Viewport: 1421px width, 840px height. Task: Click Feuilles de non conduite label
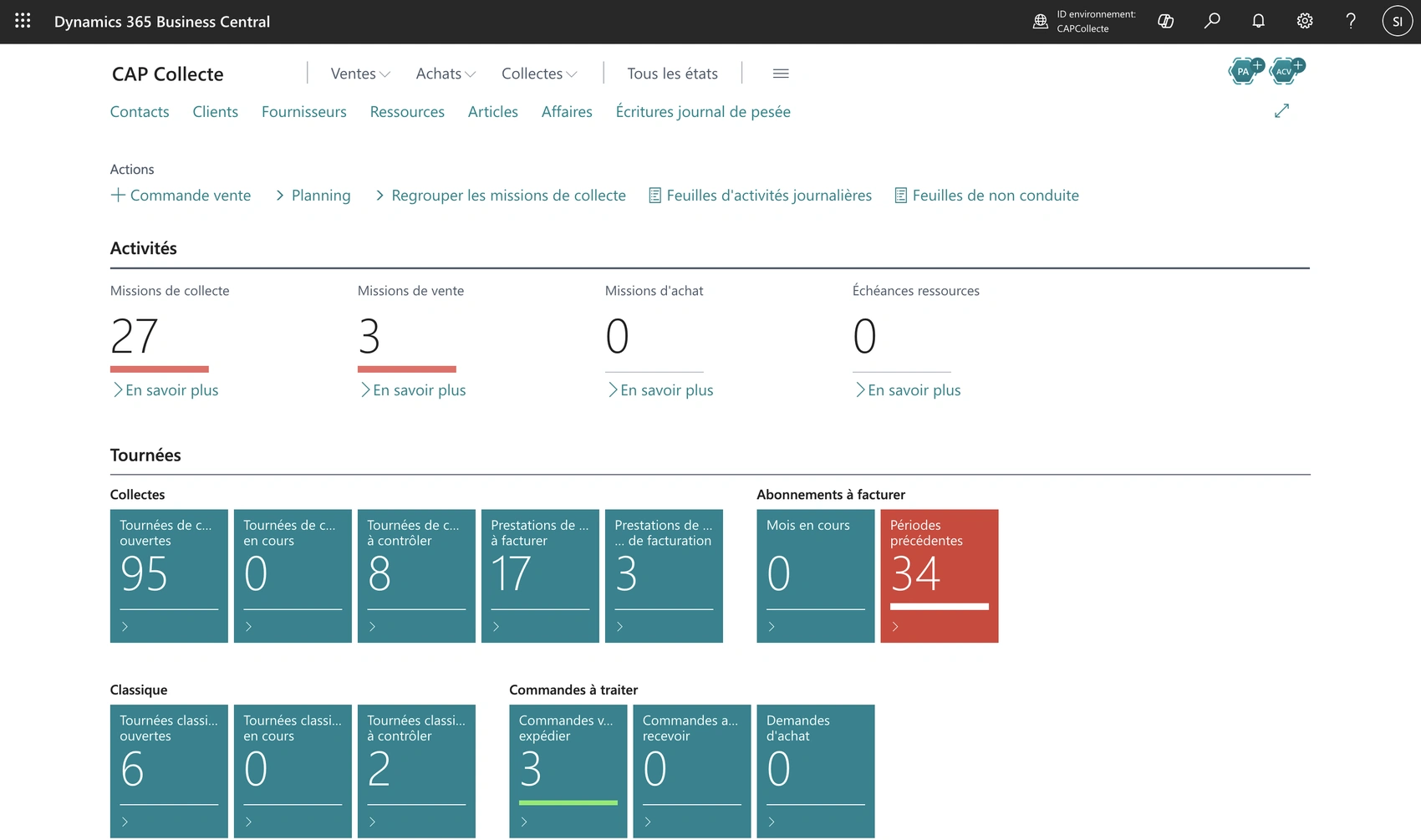point(996,196)
